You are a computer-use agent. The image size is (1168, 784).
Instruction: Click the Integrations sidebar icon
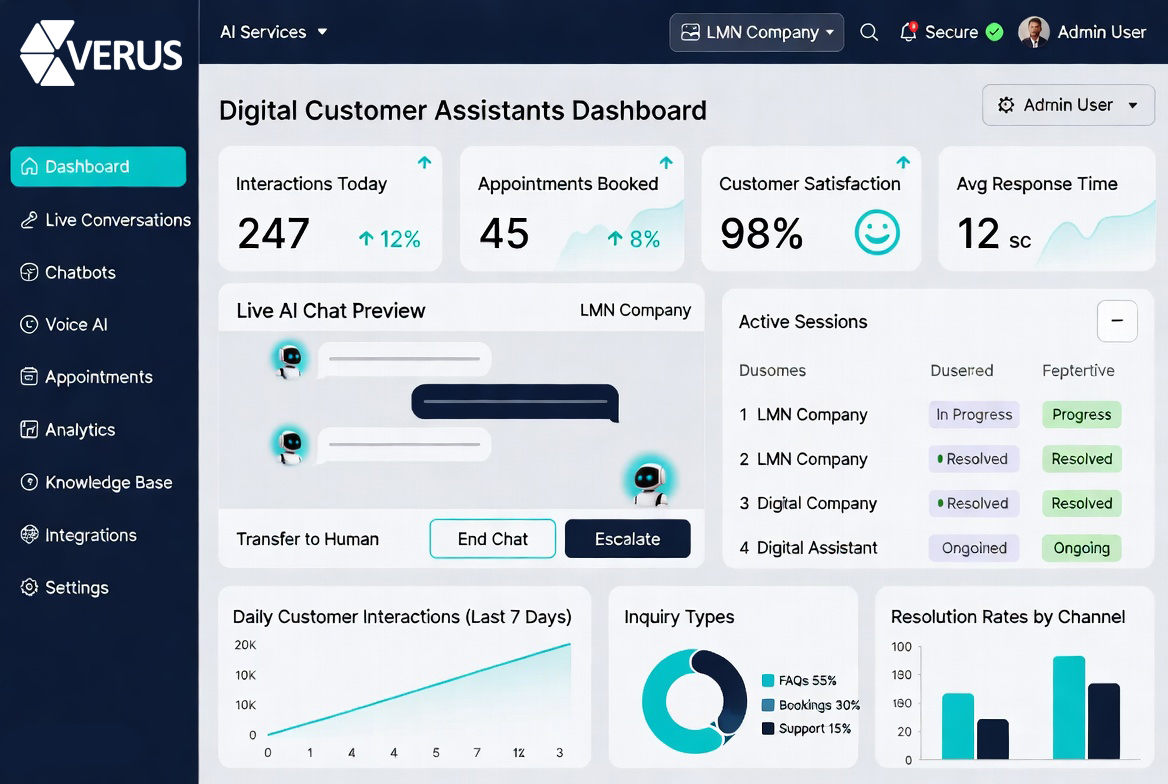(29, 534)
